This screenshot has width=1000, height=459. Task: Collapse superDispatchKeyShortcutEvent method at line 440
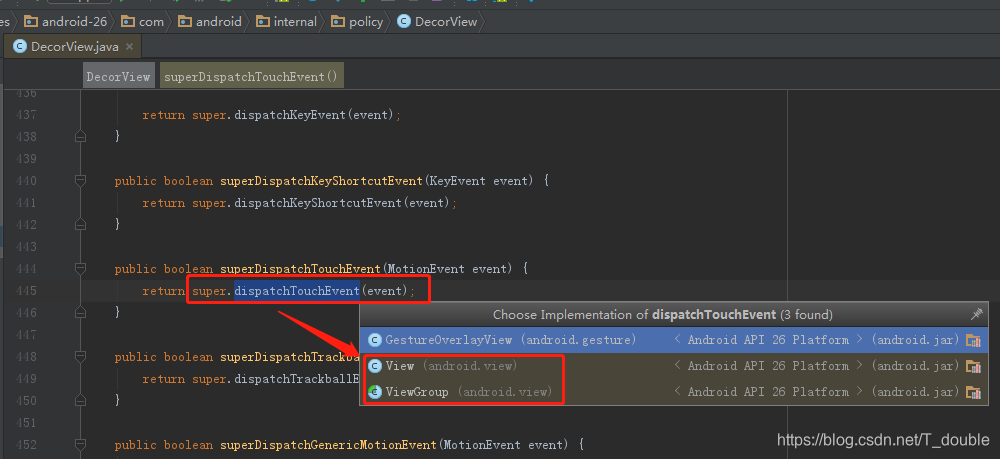point(80,180)
